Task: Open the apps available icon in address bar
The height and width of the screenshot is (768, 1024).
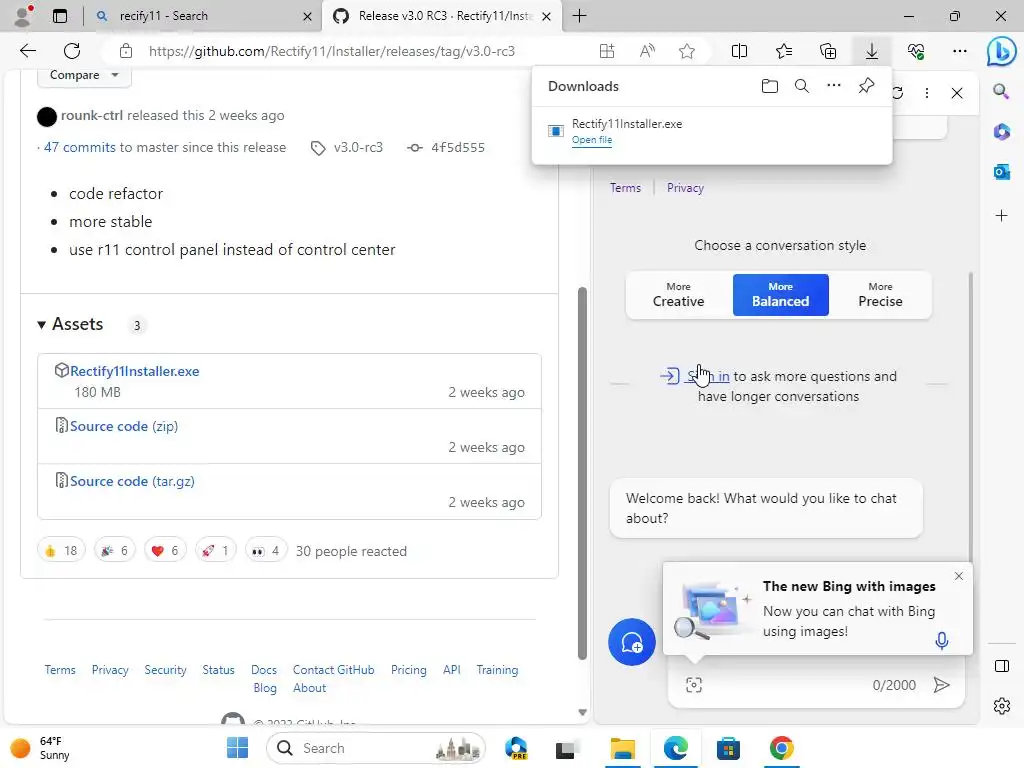Action: (607, 51)
